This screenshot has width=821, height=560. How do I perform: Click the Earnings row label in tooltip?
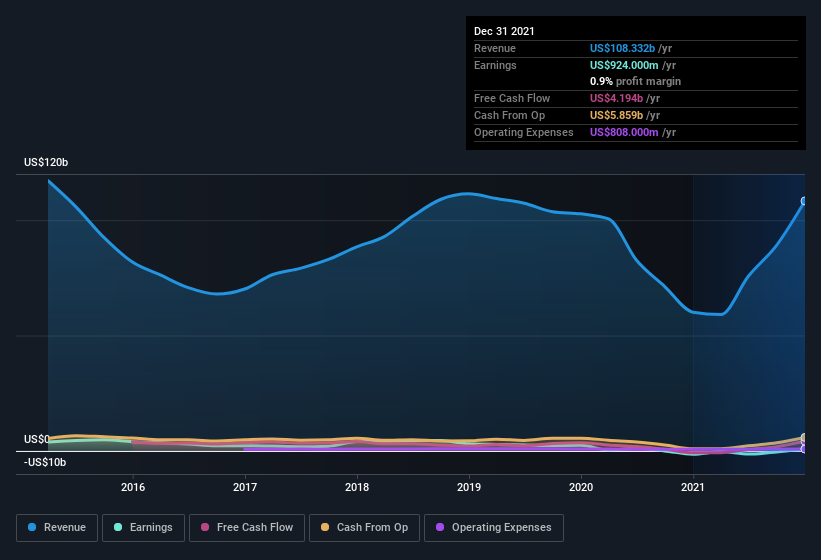(495, 65)
